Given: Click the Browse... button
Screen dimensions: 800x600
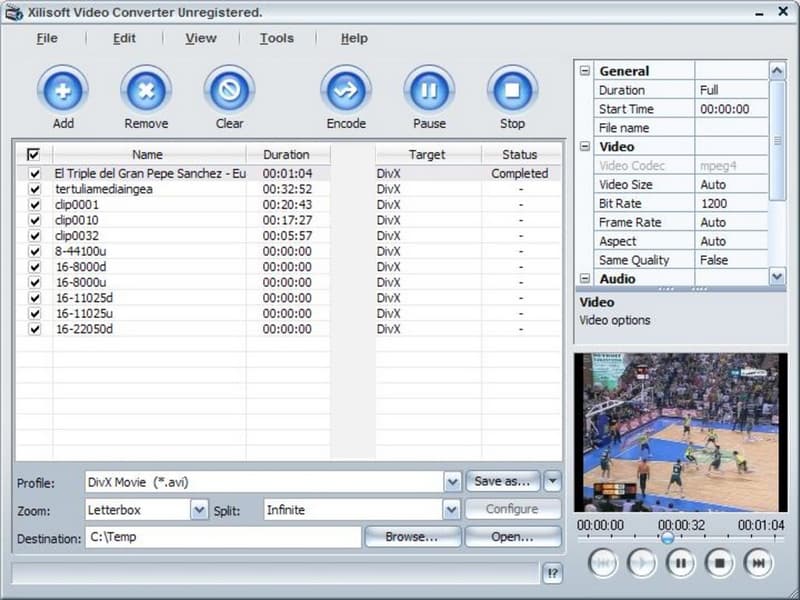Looking at the screenshot, I should (x=412, y=537).
